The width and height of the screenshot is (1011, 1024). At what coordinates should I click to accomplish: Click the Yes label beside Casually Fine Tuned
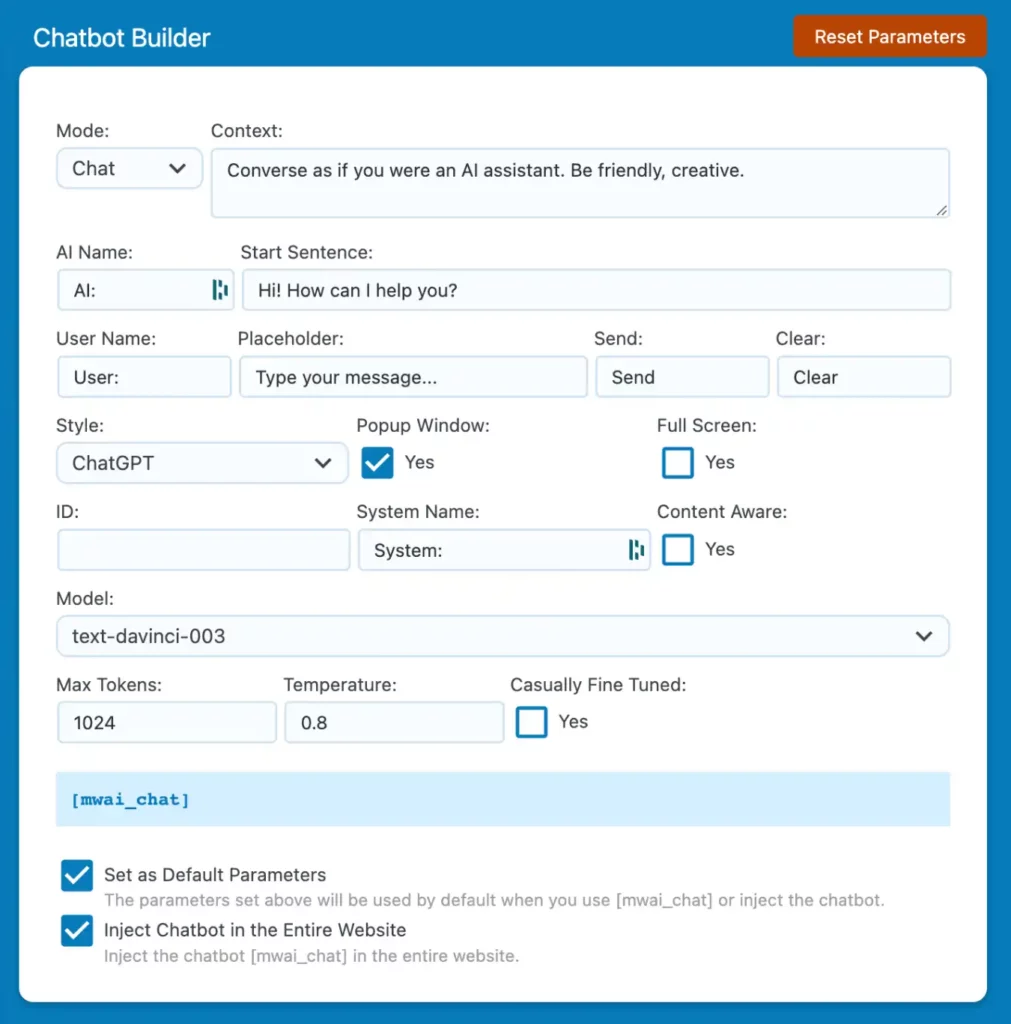(573, 722)
